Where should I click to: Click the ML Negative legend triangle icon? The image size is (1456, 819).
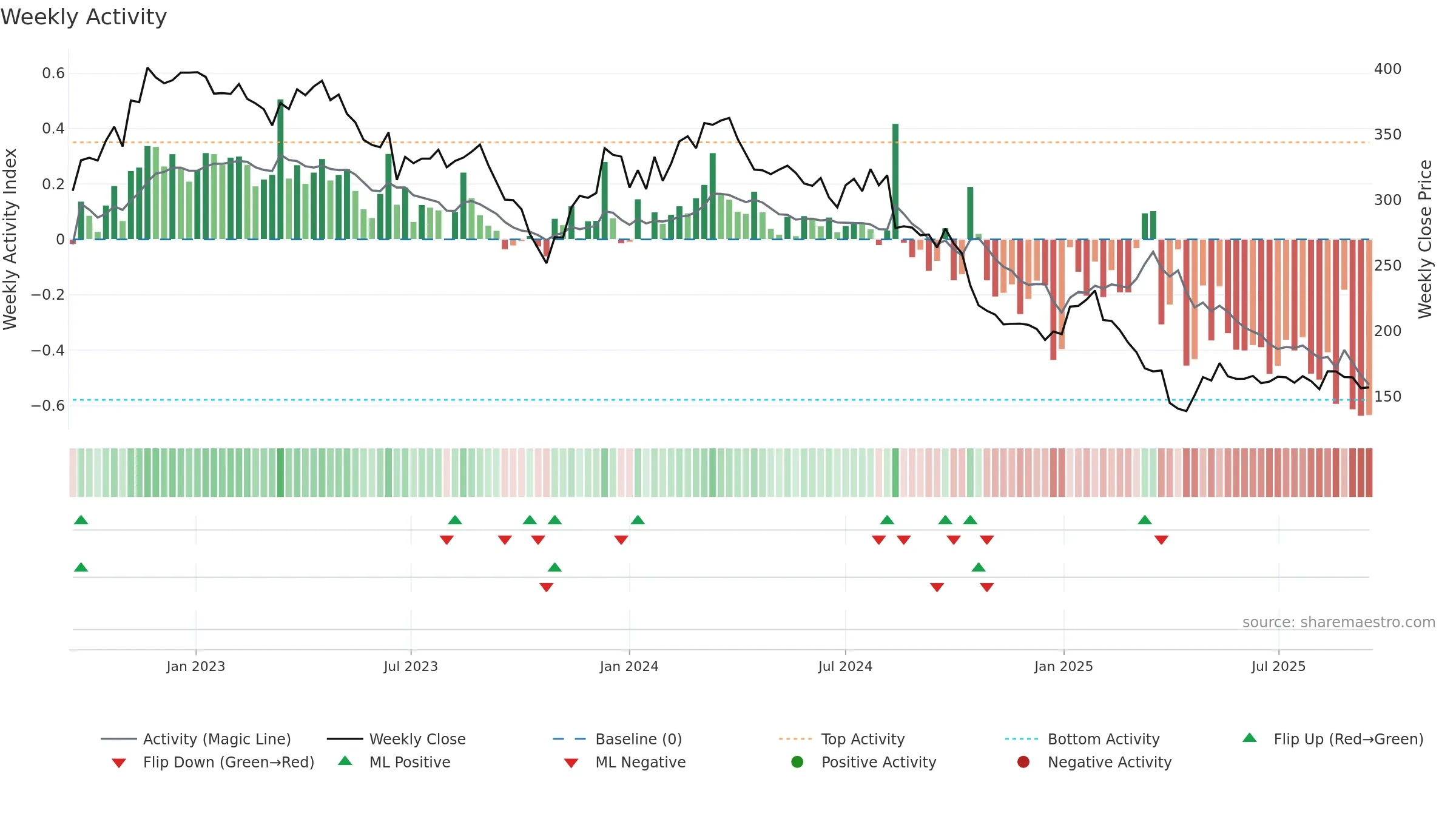click(571, 763)
